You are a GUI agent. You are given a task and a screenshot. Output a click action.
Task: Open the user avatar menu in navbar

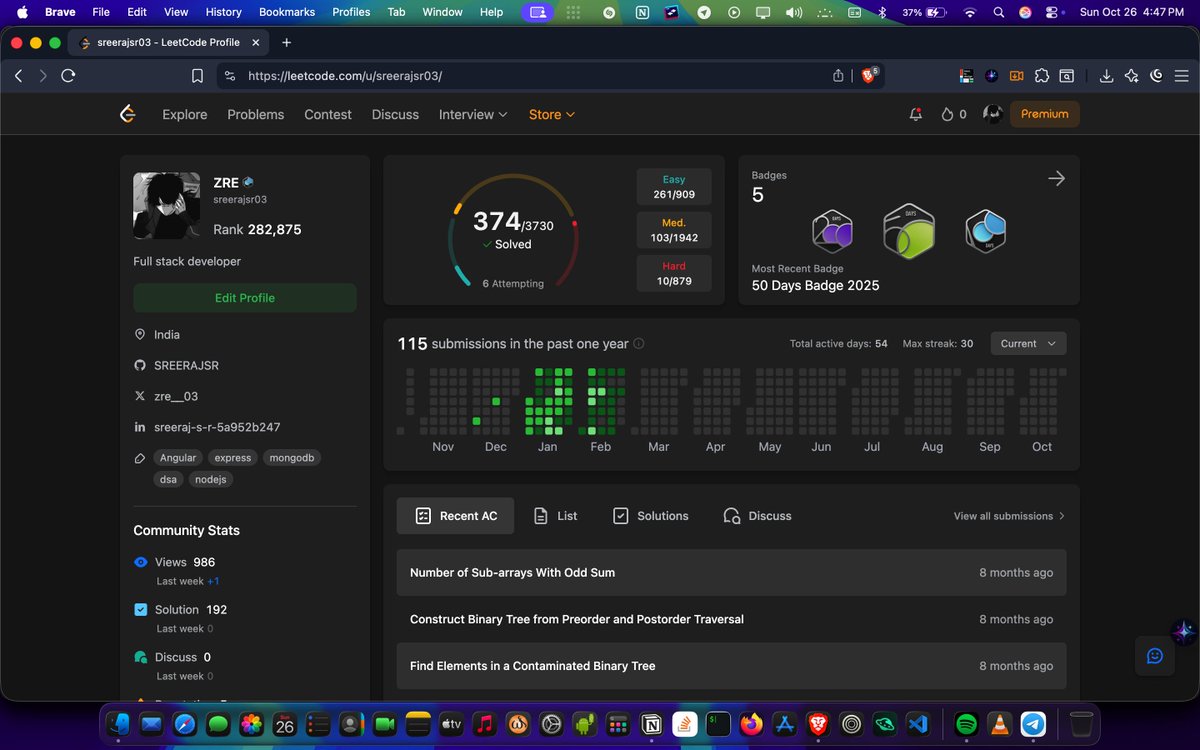(x=992, y=114)
